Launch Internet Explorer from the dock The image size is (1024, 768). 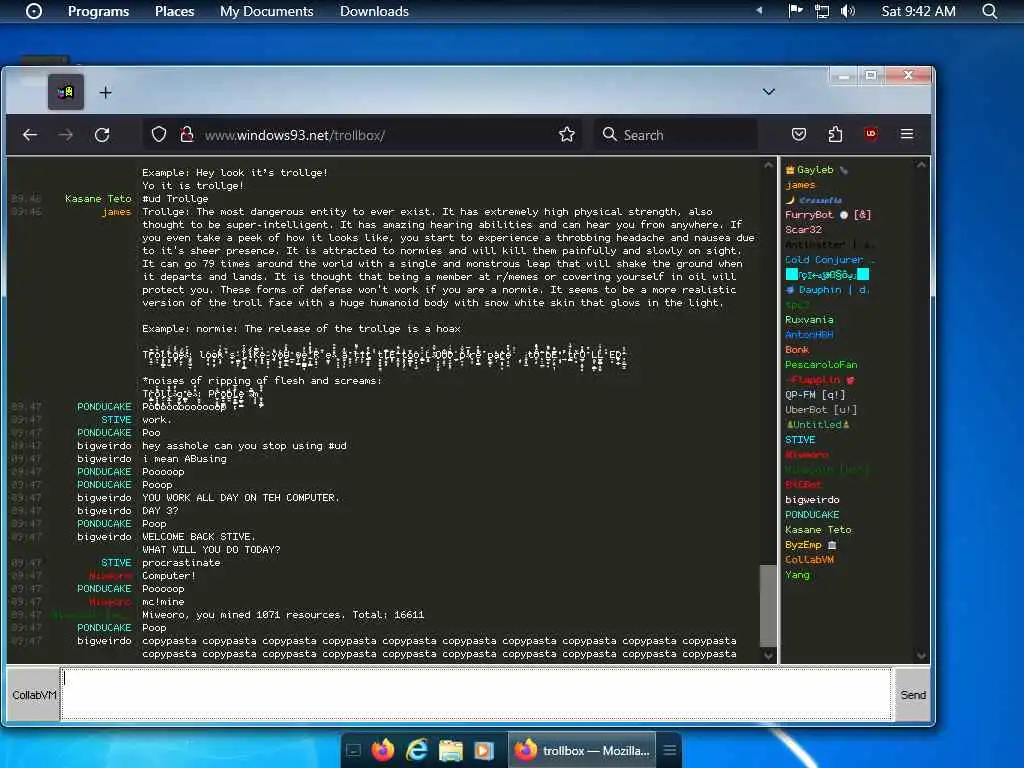417,750
